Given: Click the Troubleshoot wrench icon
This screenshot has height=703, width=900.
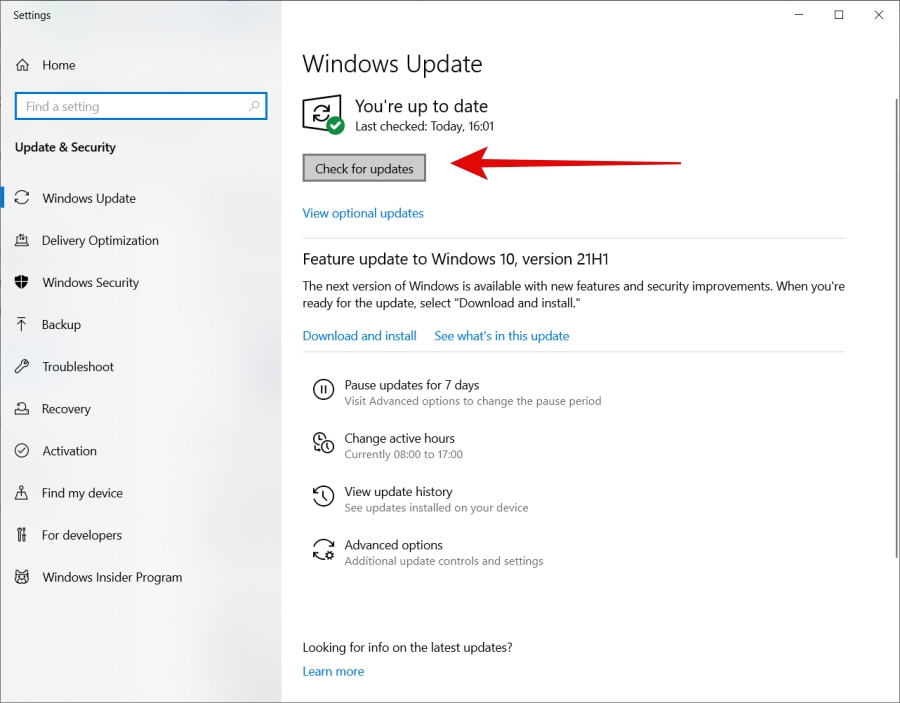Looking at the screenshot, I should coord(22,366).
